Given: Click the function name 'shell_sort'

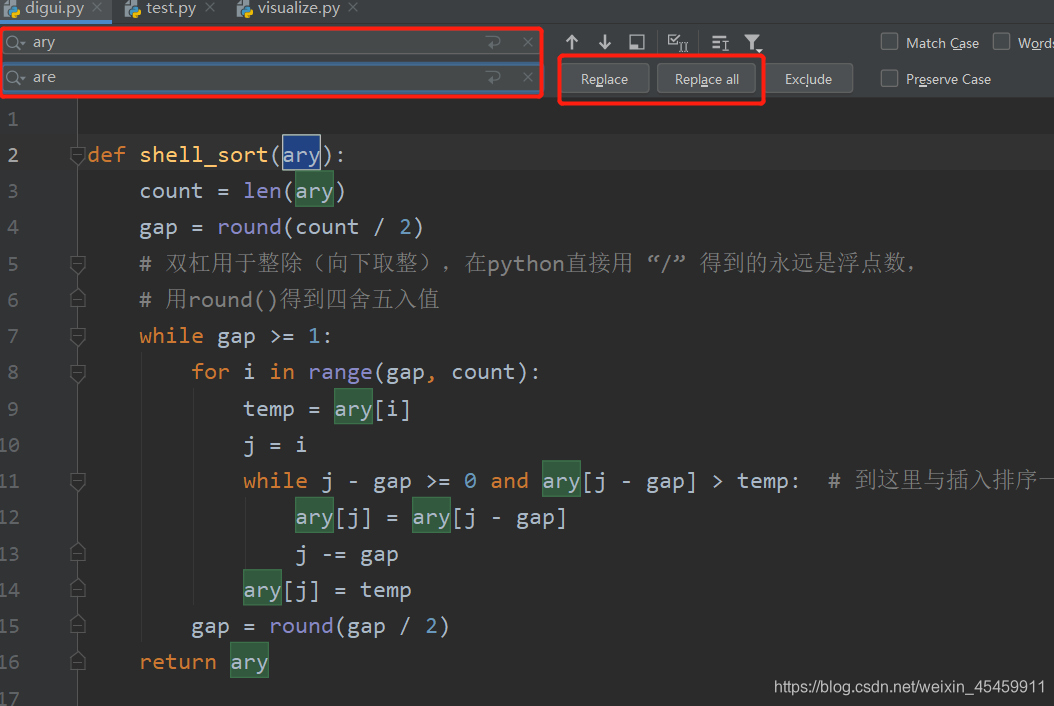Looking at the screenshot, I should tap(204, 155).
